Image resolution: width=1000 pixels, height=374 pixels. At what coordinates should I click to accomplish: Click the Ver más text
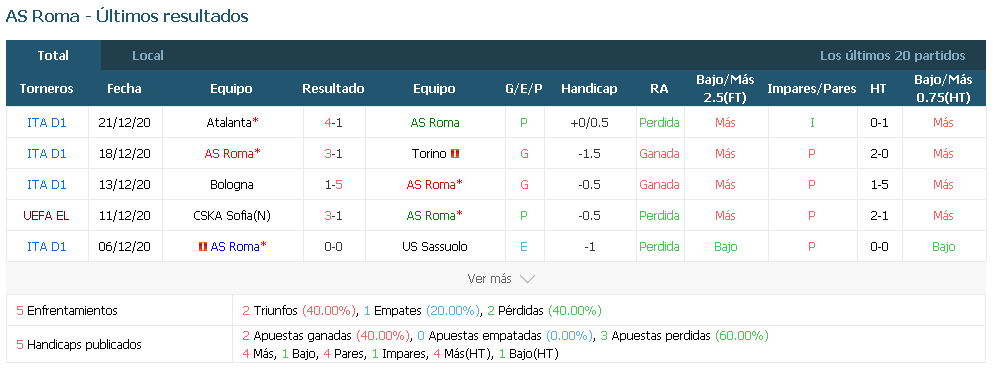tap(490, 279)
